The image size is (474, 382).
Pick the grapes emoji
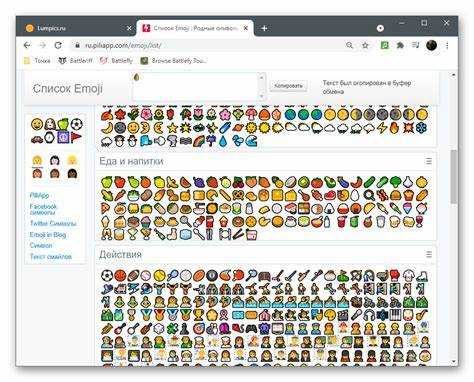pyautogui.click(x=199, y=182)
